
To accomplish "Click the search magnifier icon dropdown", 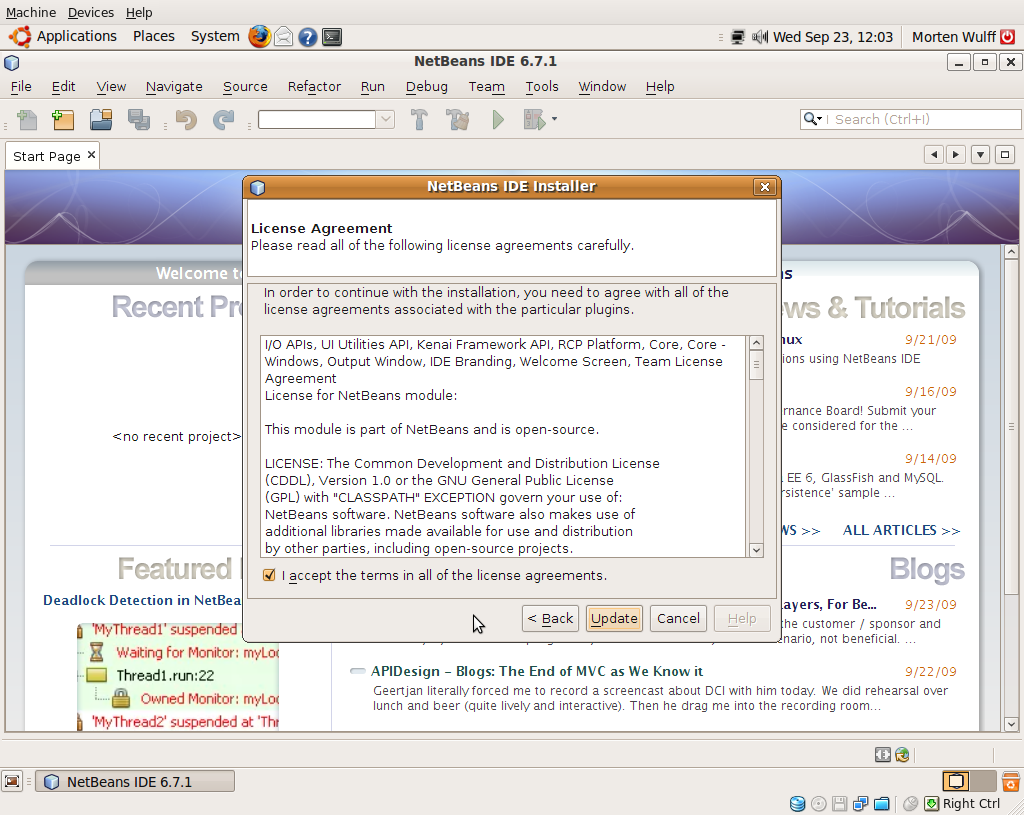I will click(x=812, y=119).
